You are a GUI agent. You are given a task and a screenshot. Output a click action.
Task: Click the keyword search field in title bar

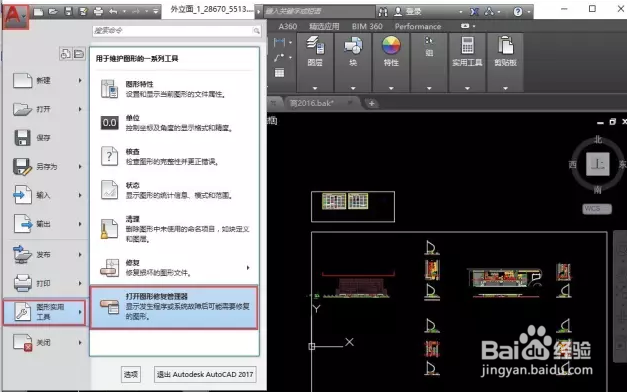[x=319, y=12]
